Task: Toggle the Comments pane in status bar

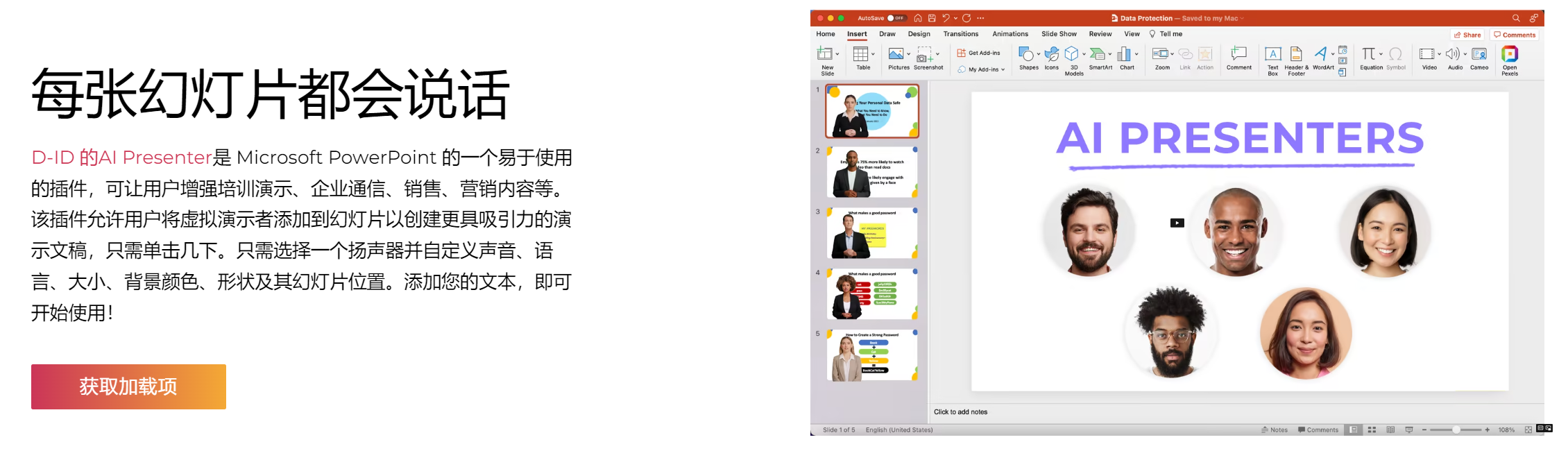Action: (1318, 430)
